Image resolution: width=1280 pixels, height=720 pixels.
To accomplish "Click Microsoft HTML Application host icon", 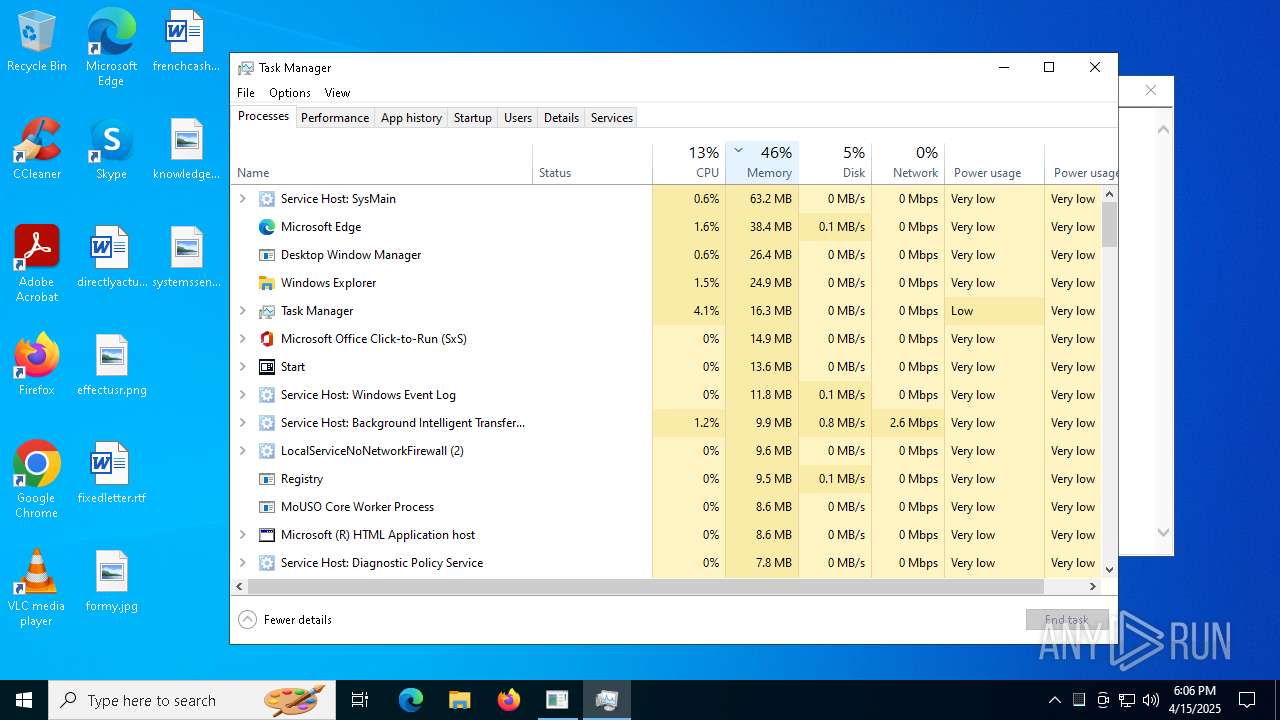I will (267, 535).
